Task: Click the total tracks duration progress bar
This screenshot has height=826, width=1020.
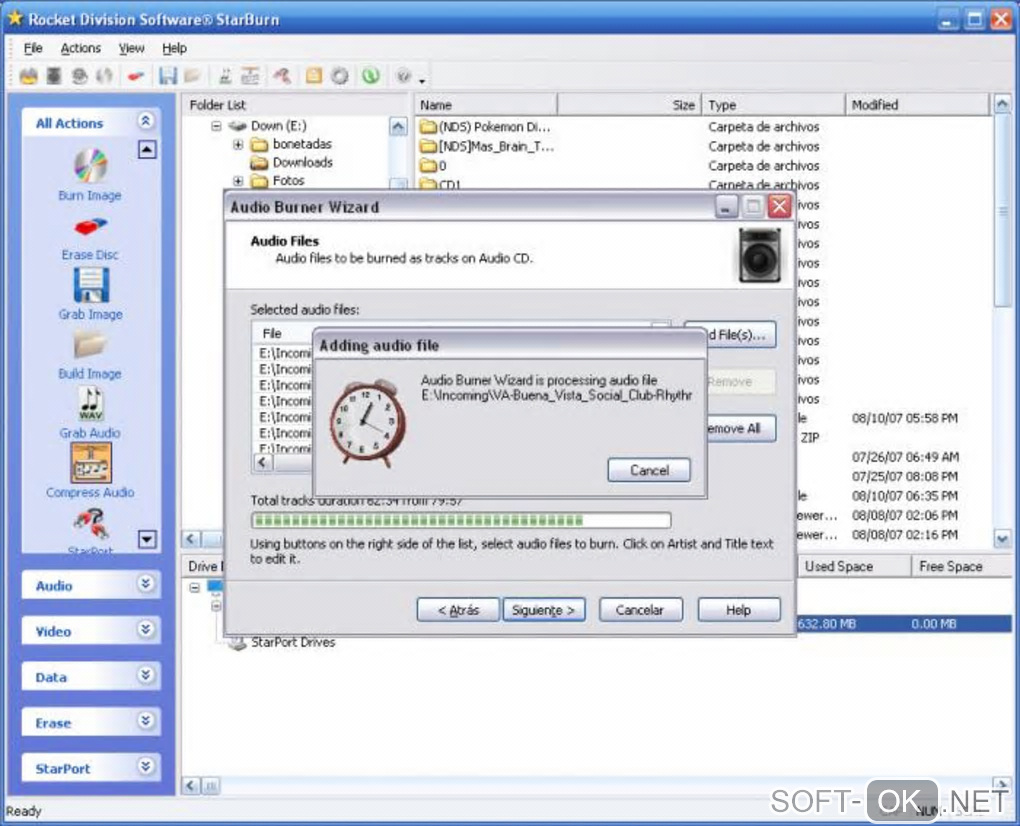Action: click(x=461, y=520)
